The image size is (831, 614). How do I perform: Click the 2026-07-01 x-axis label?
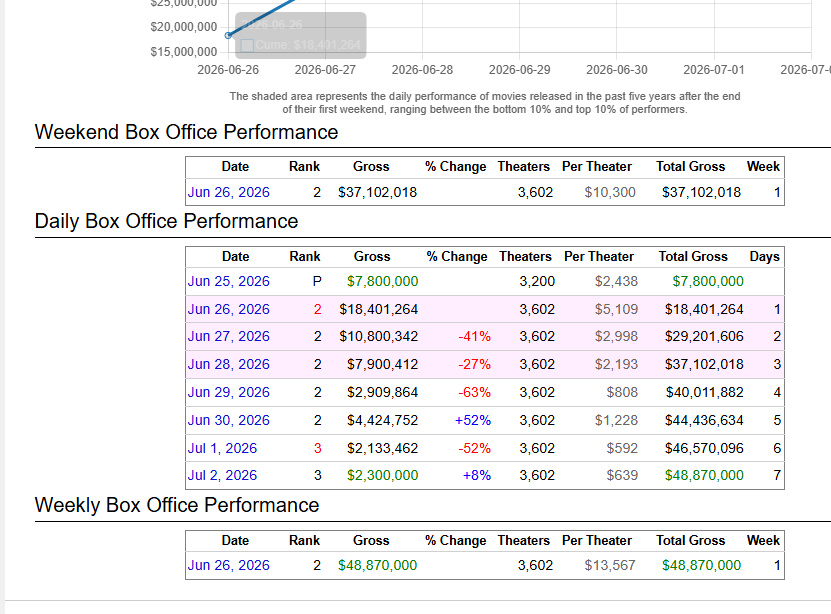click(714, 70)
